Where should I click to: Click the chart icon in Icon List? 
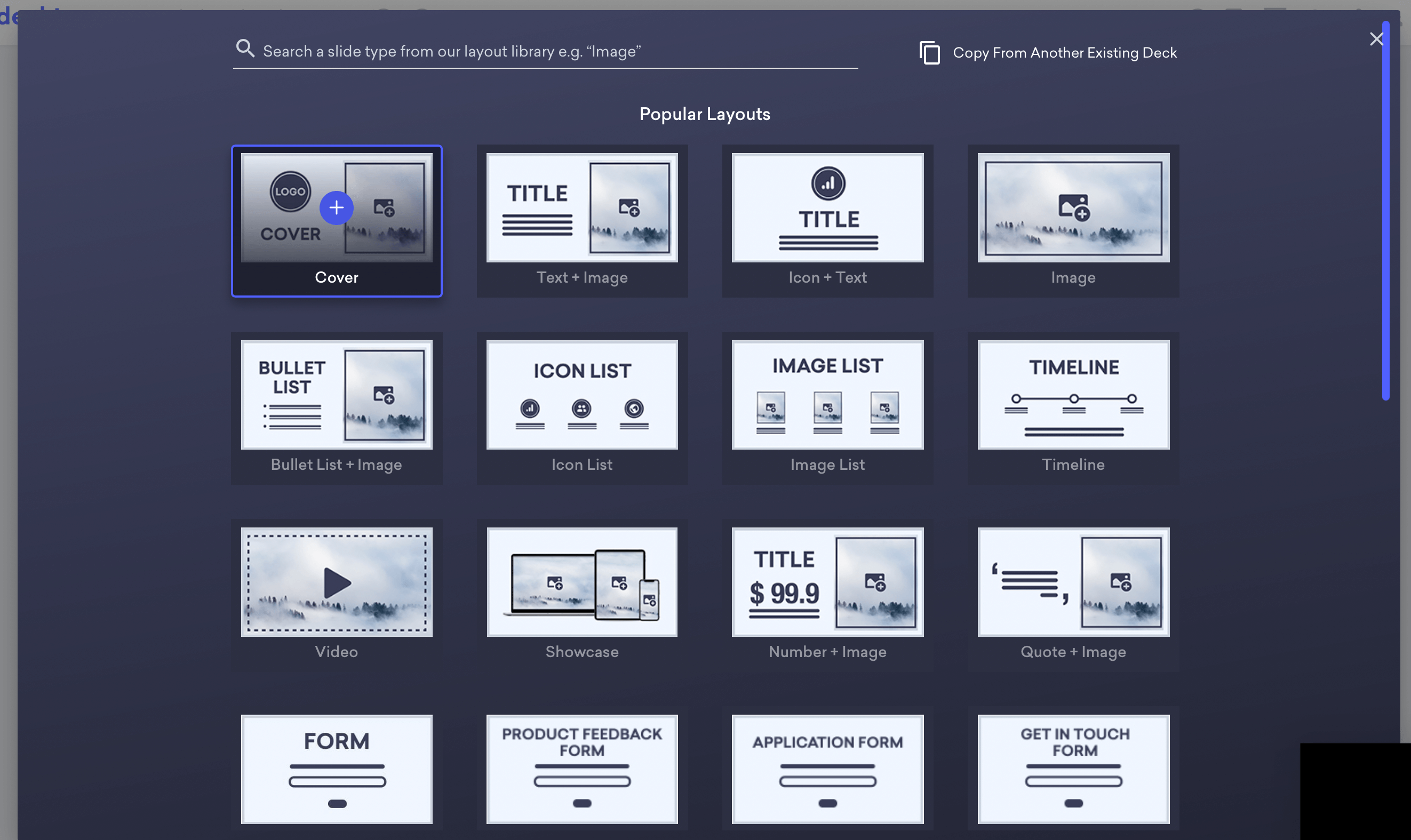pyautogui.click(x=530, y=408)
